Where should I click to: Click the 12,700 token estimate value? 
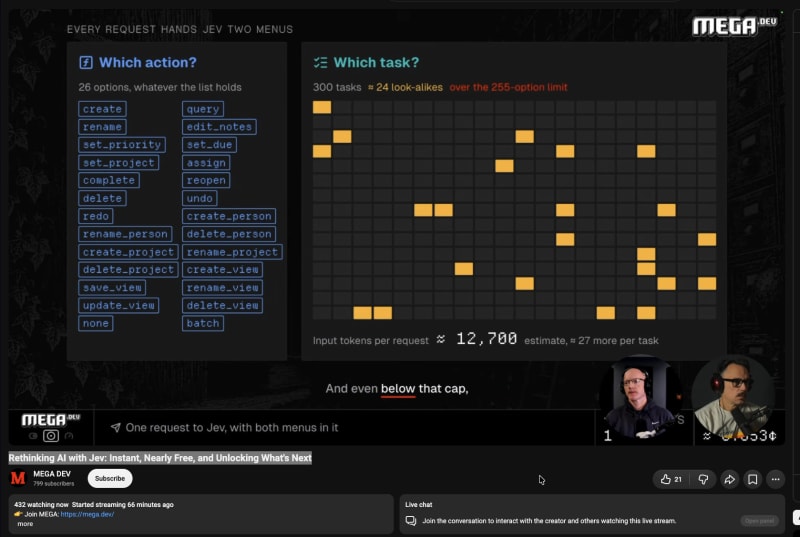(486, 339)
